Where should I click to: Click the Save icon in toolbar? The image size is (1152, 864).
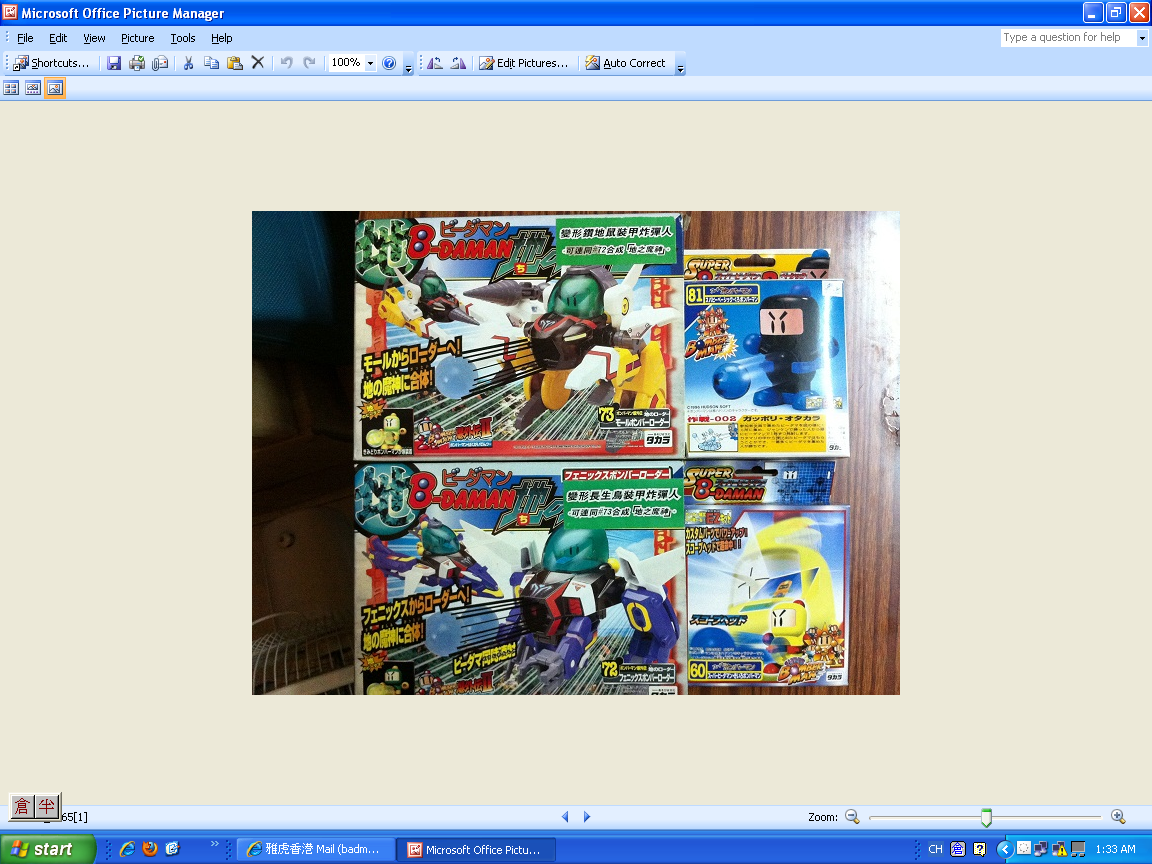click(114, 63)
